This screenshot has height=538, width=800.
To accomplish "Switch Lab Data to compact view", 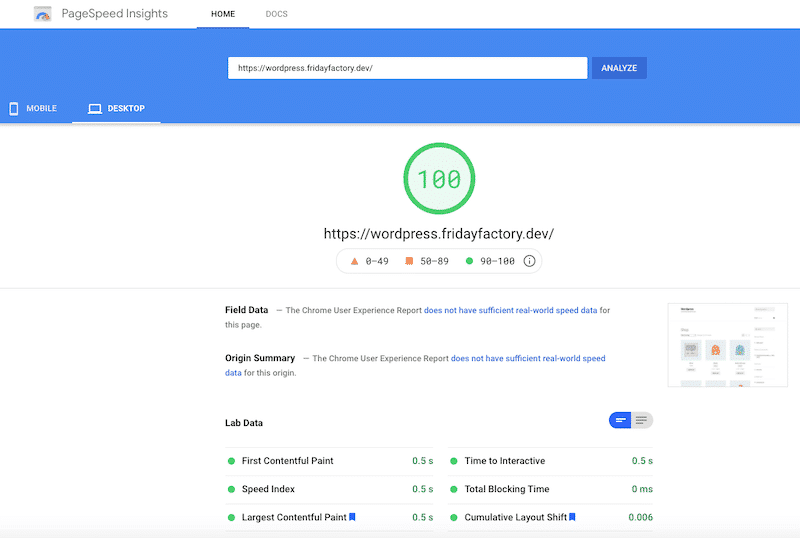I will pyautogui.click(x=620, y=420).
